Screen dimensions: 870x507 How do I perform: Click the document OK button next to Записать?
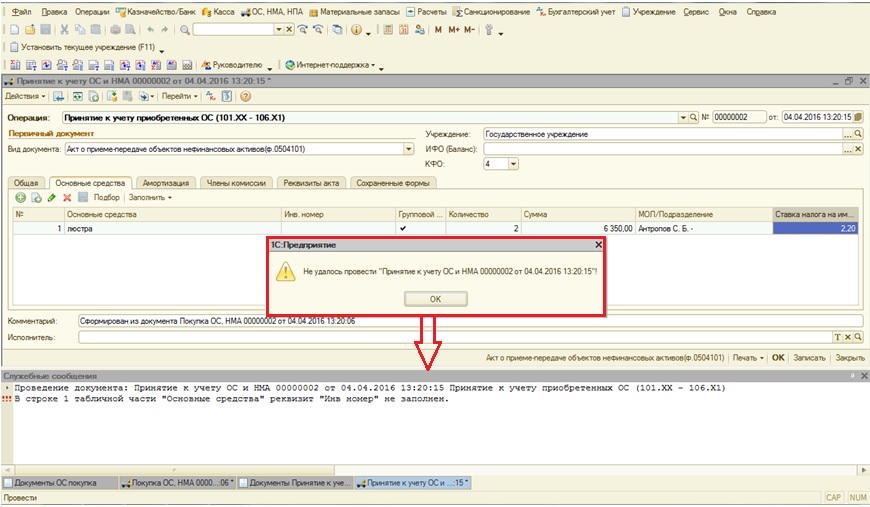tap(778, 358)
